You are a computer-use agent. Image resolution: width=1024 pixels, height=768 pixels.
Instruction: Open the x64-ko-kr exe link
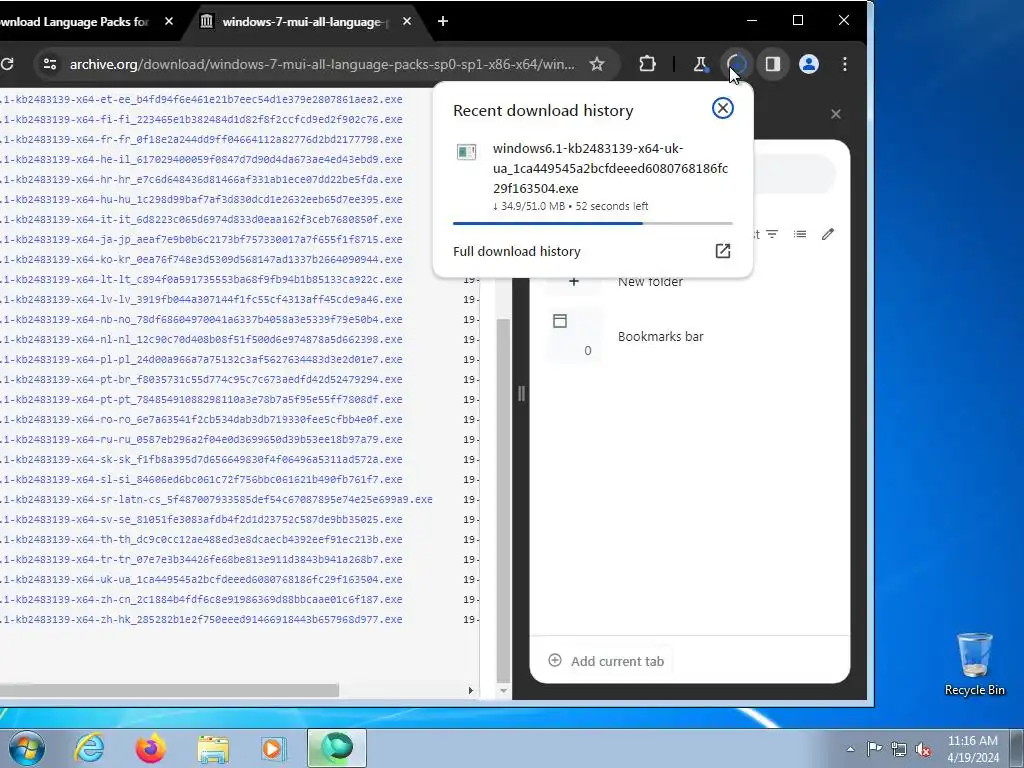point(201,259)
